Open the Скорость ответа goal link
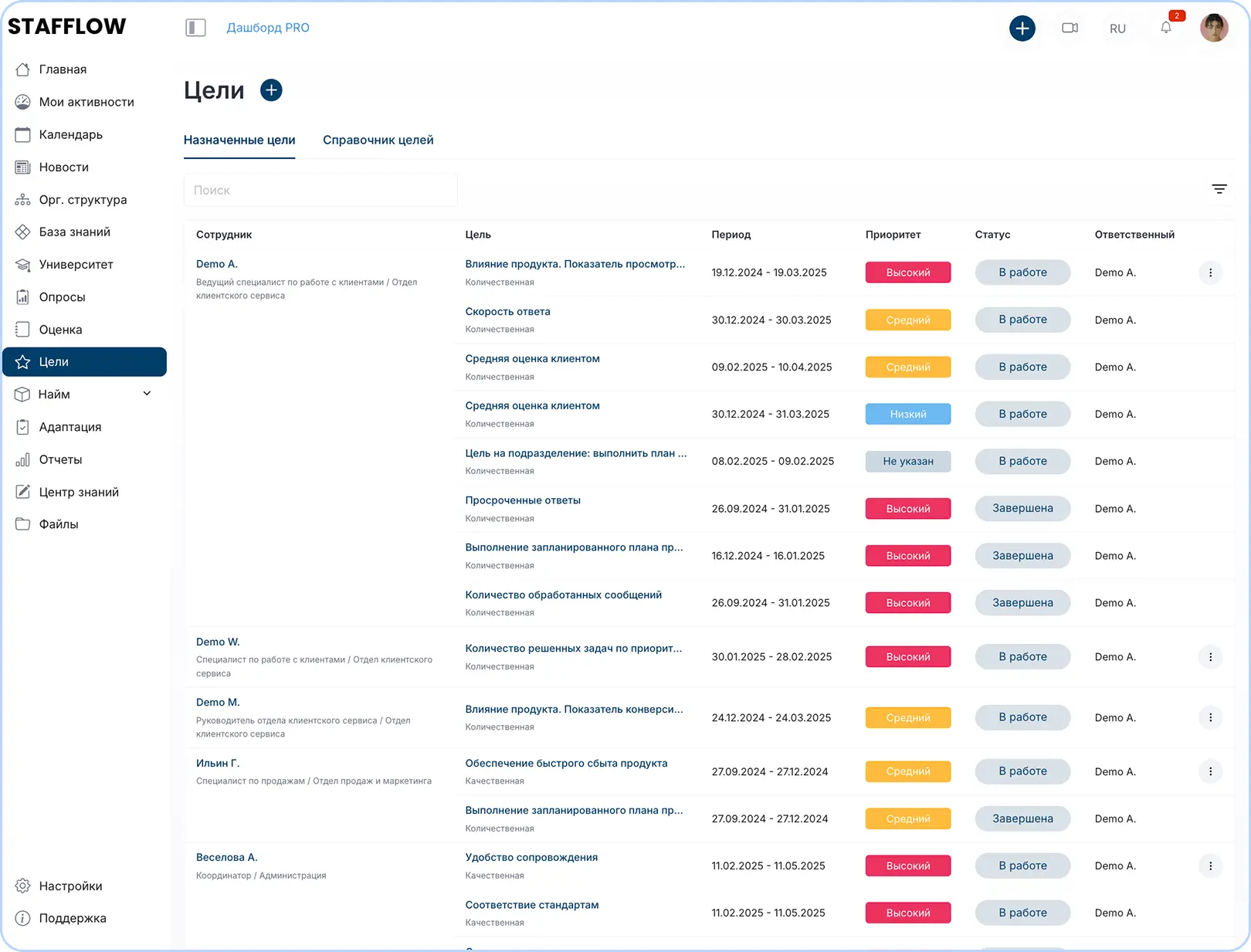The height and width of the screenshot is (952, 1251). (507, 312)
